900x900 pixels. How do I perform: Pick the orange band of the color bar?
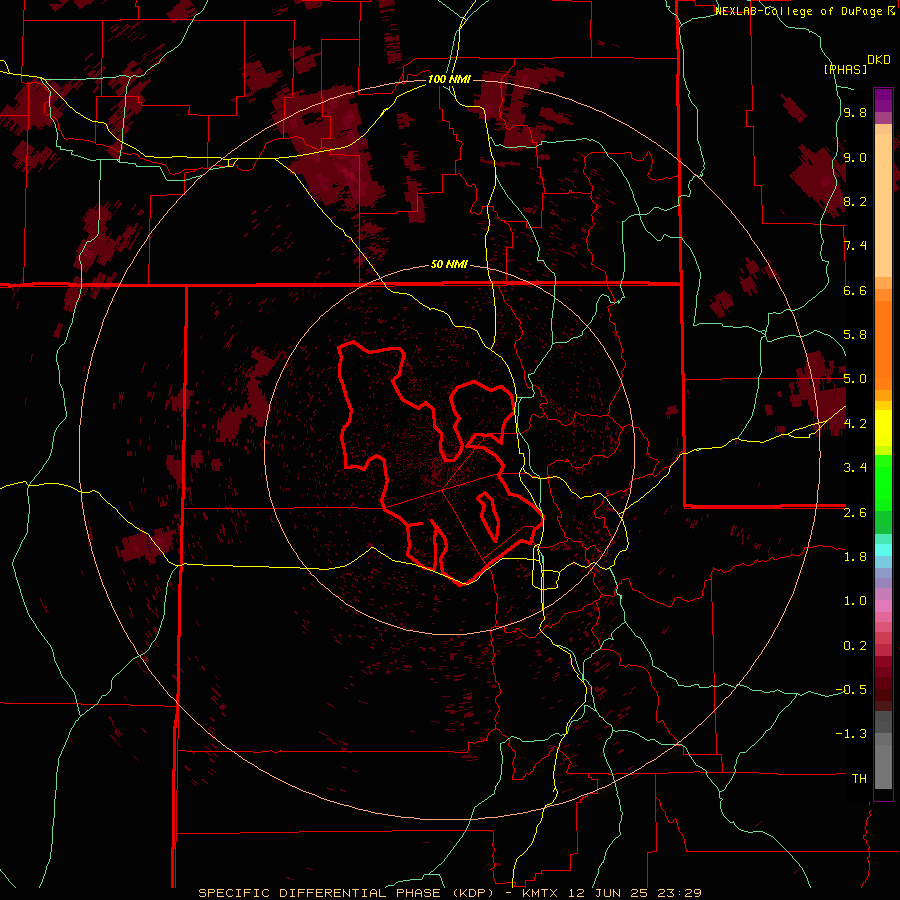[x=883, y=344]
